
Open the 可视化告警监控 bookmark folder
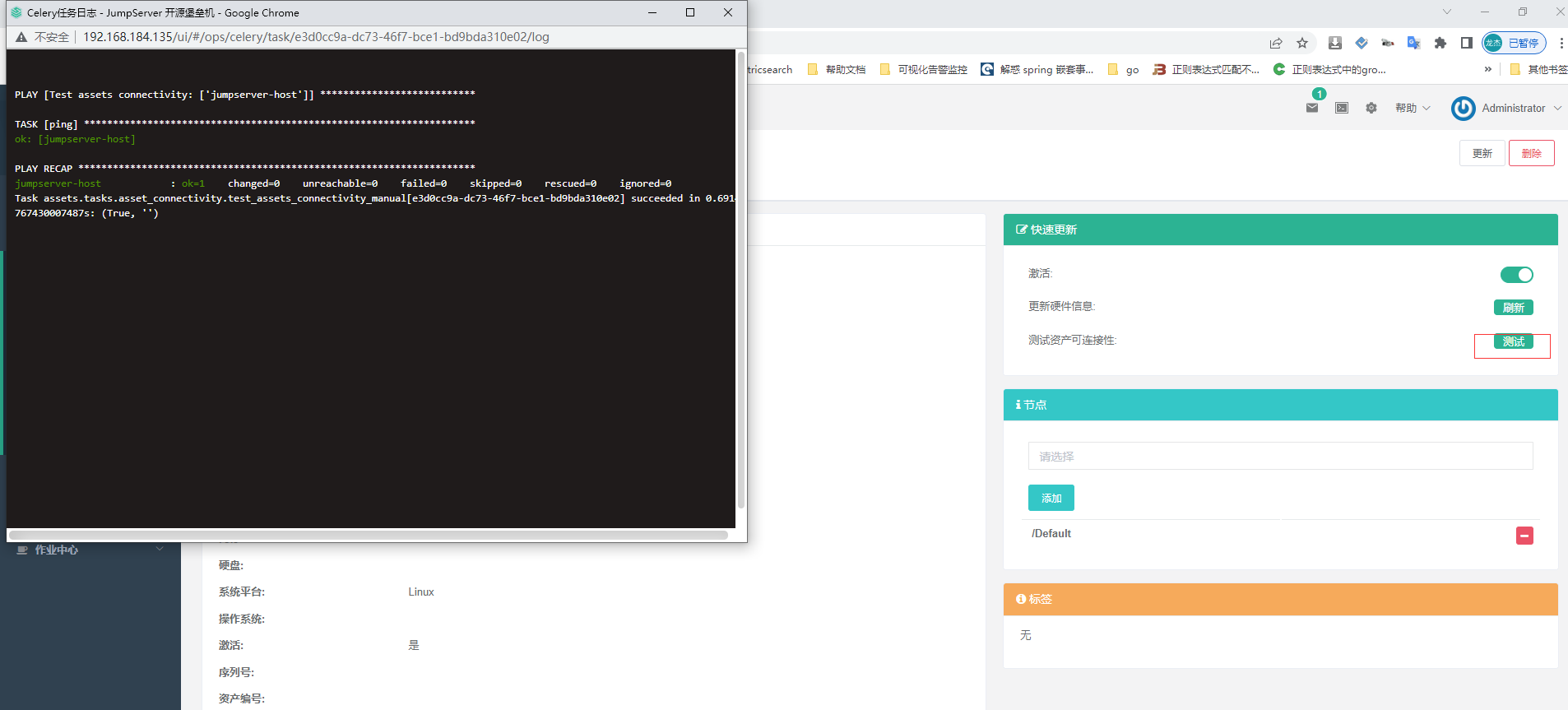point(924,69)
